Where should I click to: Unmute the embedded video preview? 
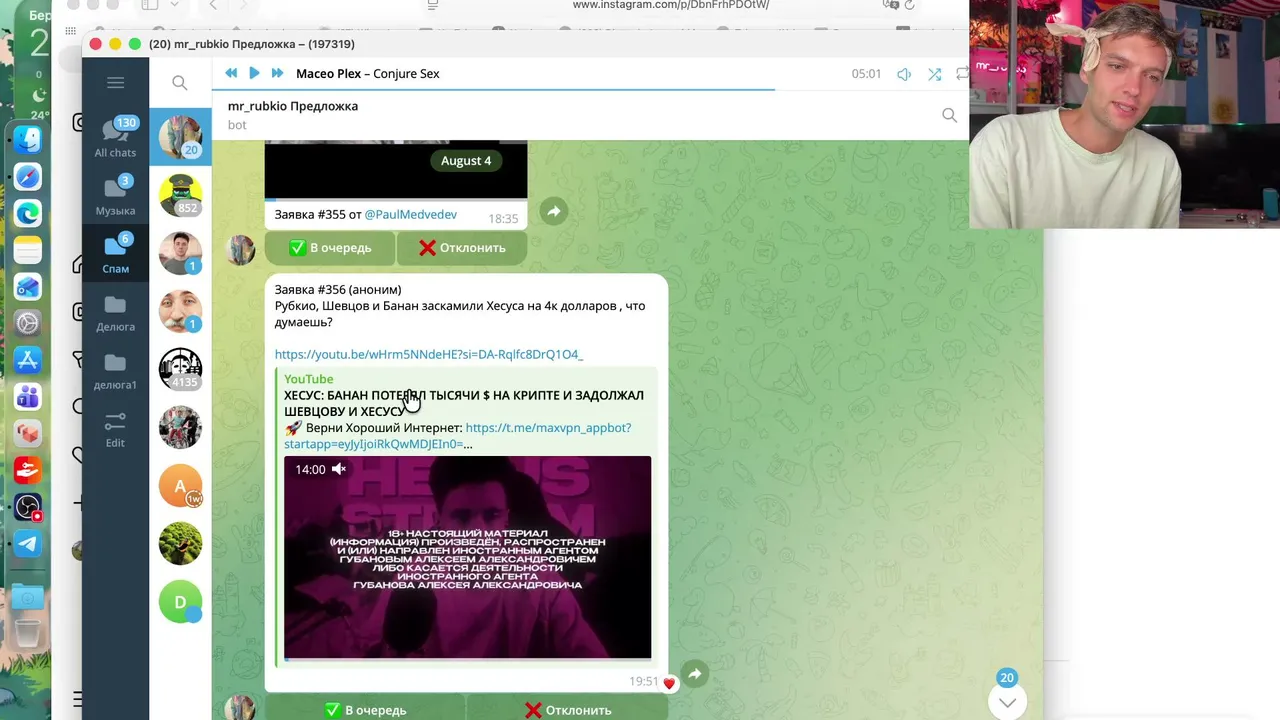(x=339, y=469)
